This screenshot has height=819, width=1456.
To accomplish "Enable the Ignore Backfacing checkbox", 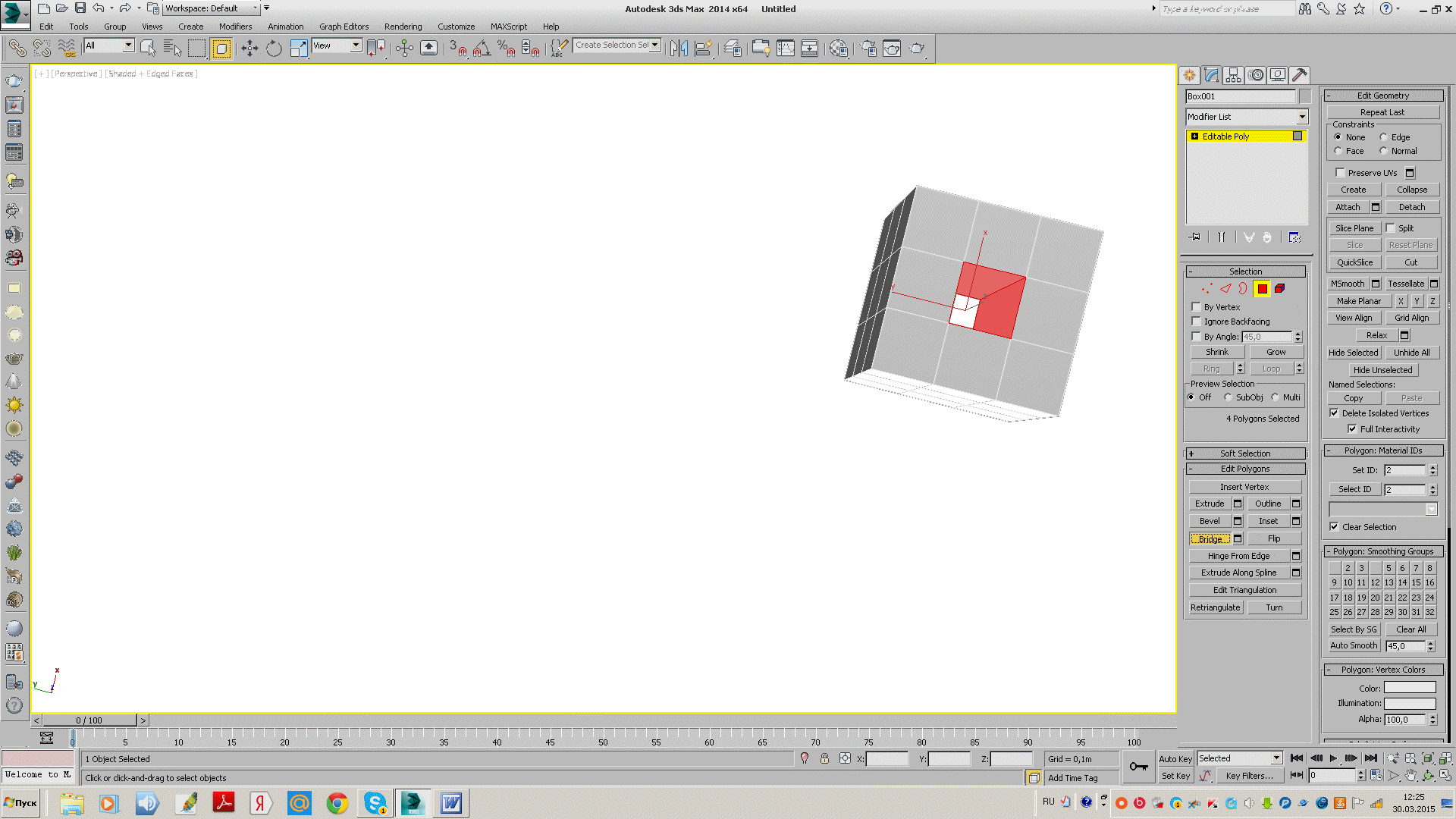I will point(1197,322).
